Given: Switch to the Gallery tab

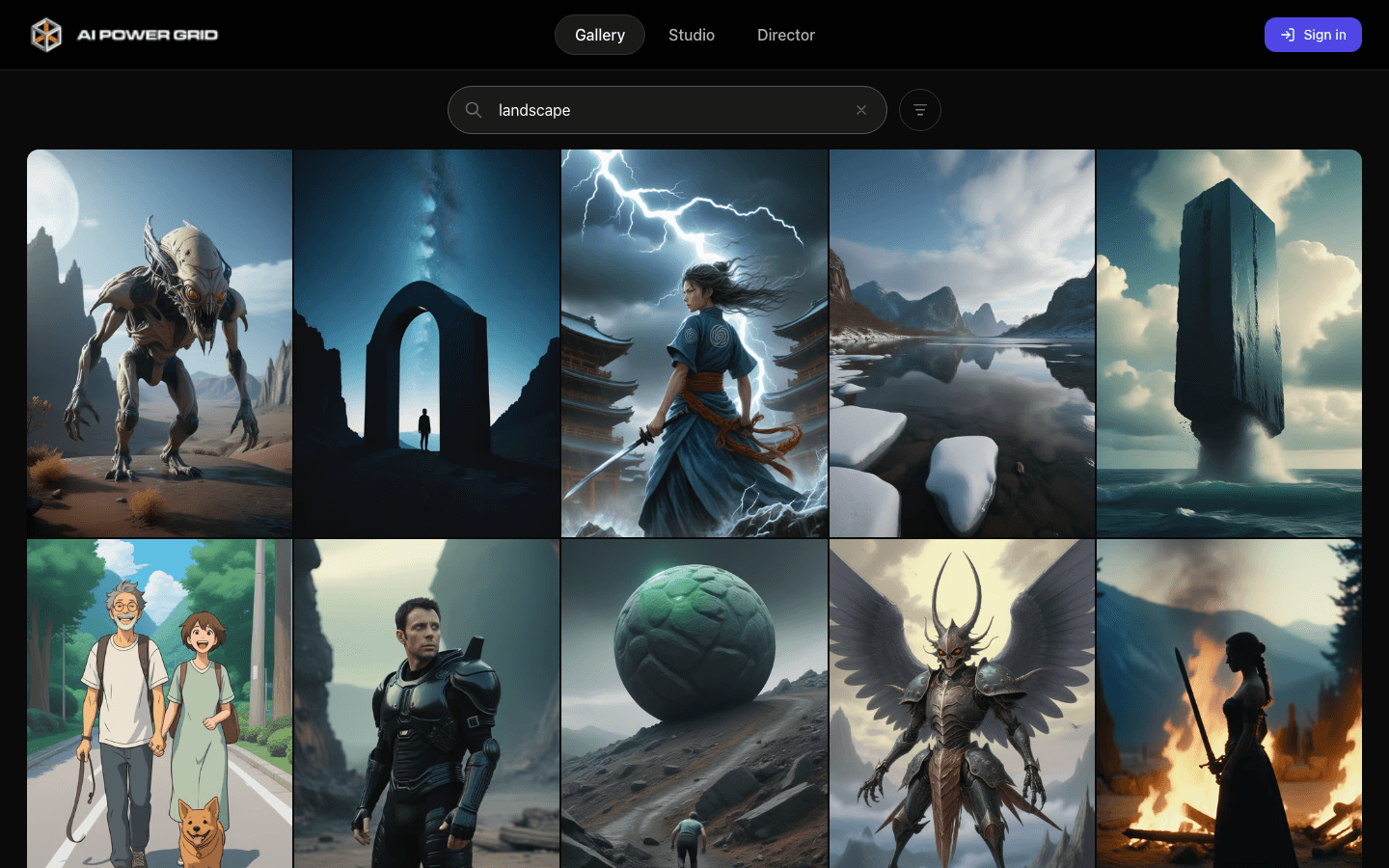Looking at the screenshot, I should pyautogui.click(x=600, y=35).
